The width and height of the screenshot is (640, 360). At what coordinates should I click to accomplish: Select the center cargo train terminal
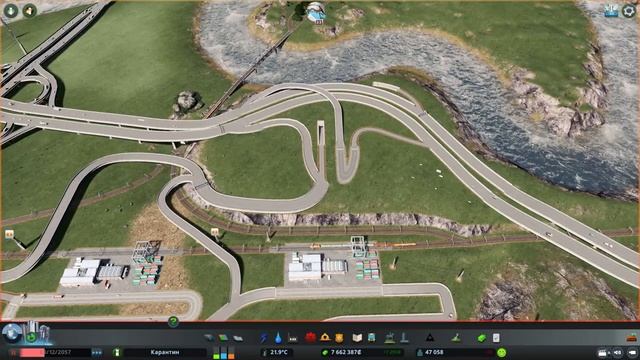click(x=333, y=261)
